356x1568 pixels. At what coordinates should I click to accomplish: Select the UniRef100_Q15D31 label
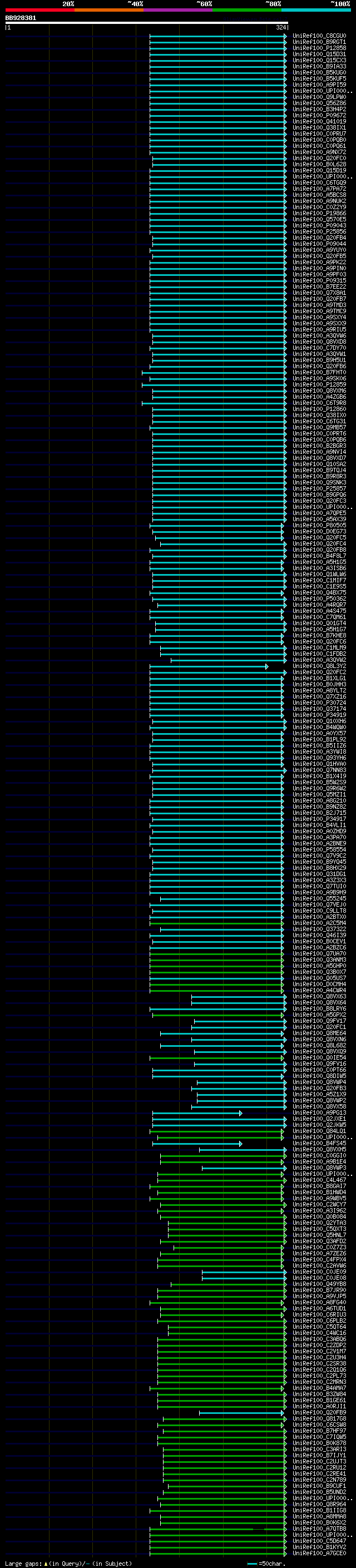click(x=319, y=54)
